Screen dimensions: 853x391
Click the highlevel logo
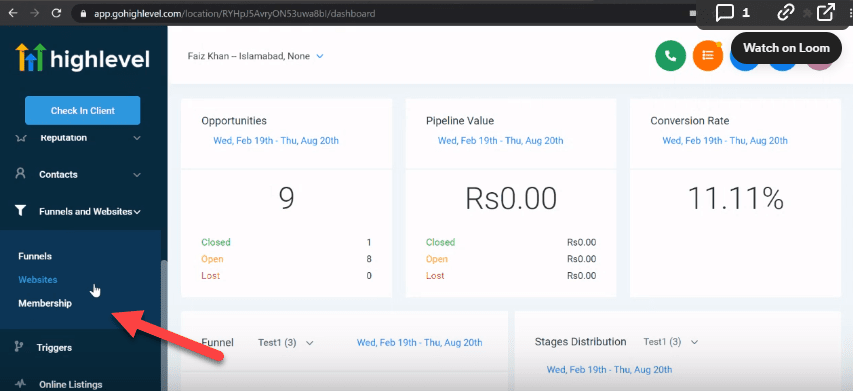[82, 58]
